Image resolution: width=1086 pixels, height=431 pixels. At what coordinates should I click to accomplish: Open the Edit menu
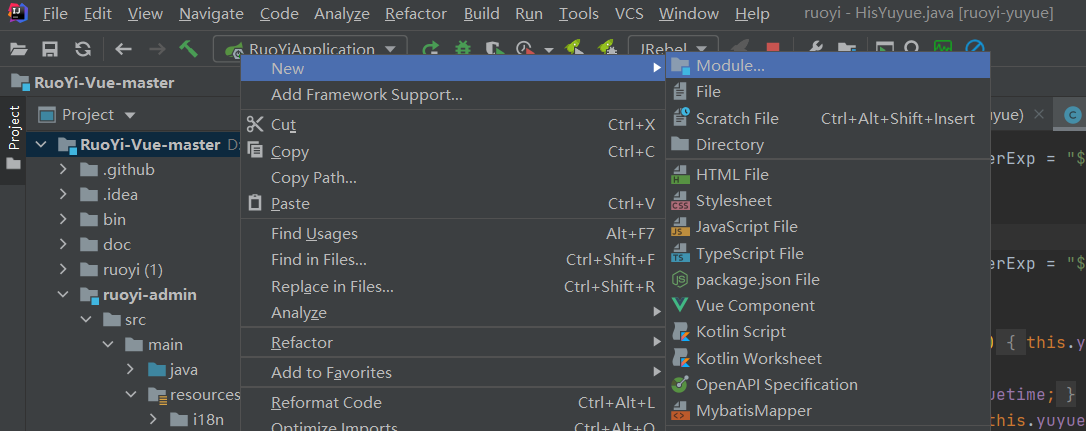[98, 13]
